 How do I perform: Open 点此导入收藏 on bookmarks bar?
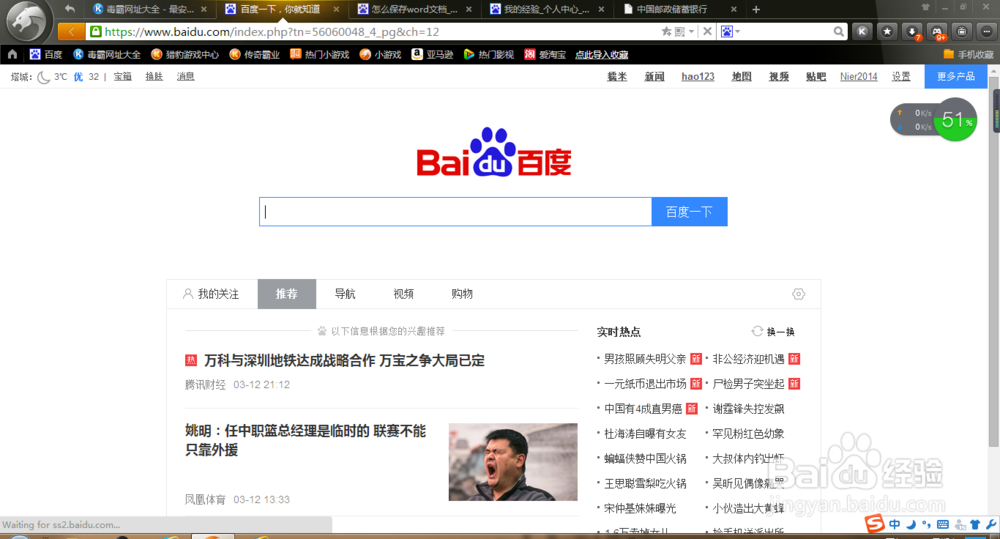pyautogui.click(x=601, y=54)
